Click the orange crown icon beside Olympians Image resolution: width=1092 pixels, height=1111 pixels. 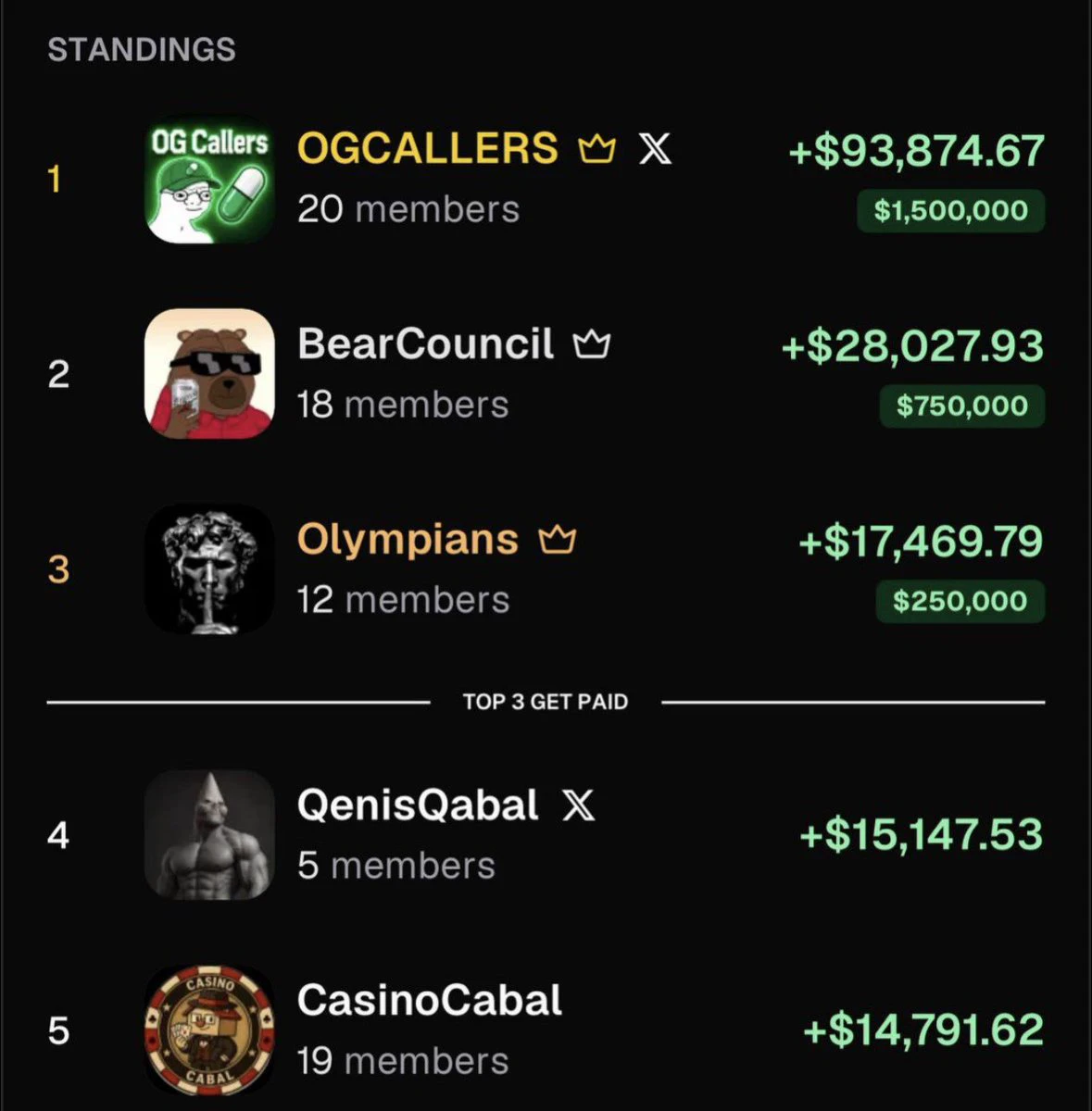[558, 539]
